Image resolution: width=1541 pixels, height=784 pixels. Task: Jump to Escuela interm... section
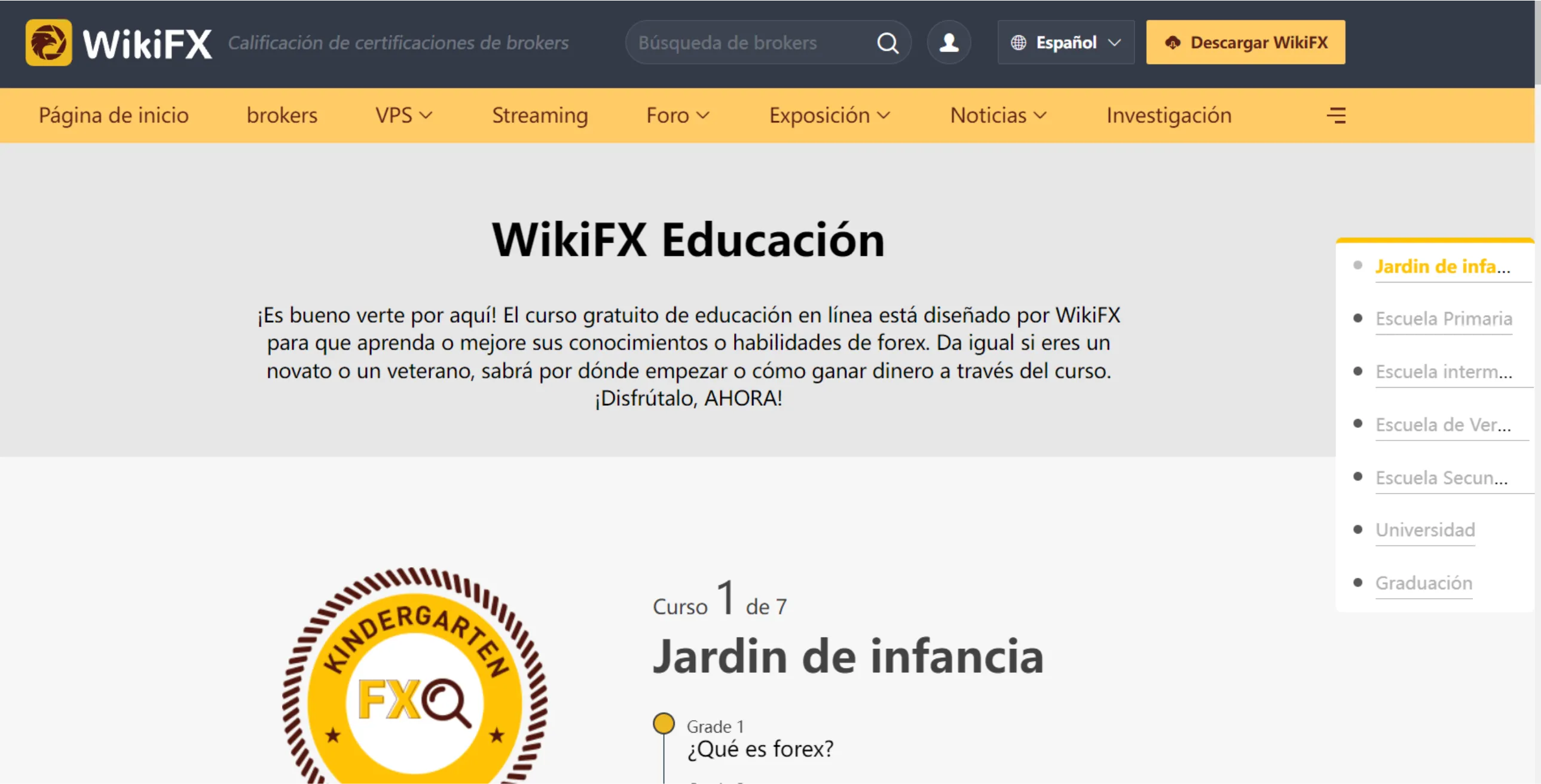pos(1444,371)
